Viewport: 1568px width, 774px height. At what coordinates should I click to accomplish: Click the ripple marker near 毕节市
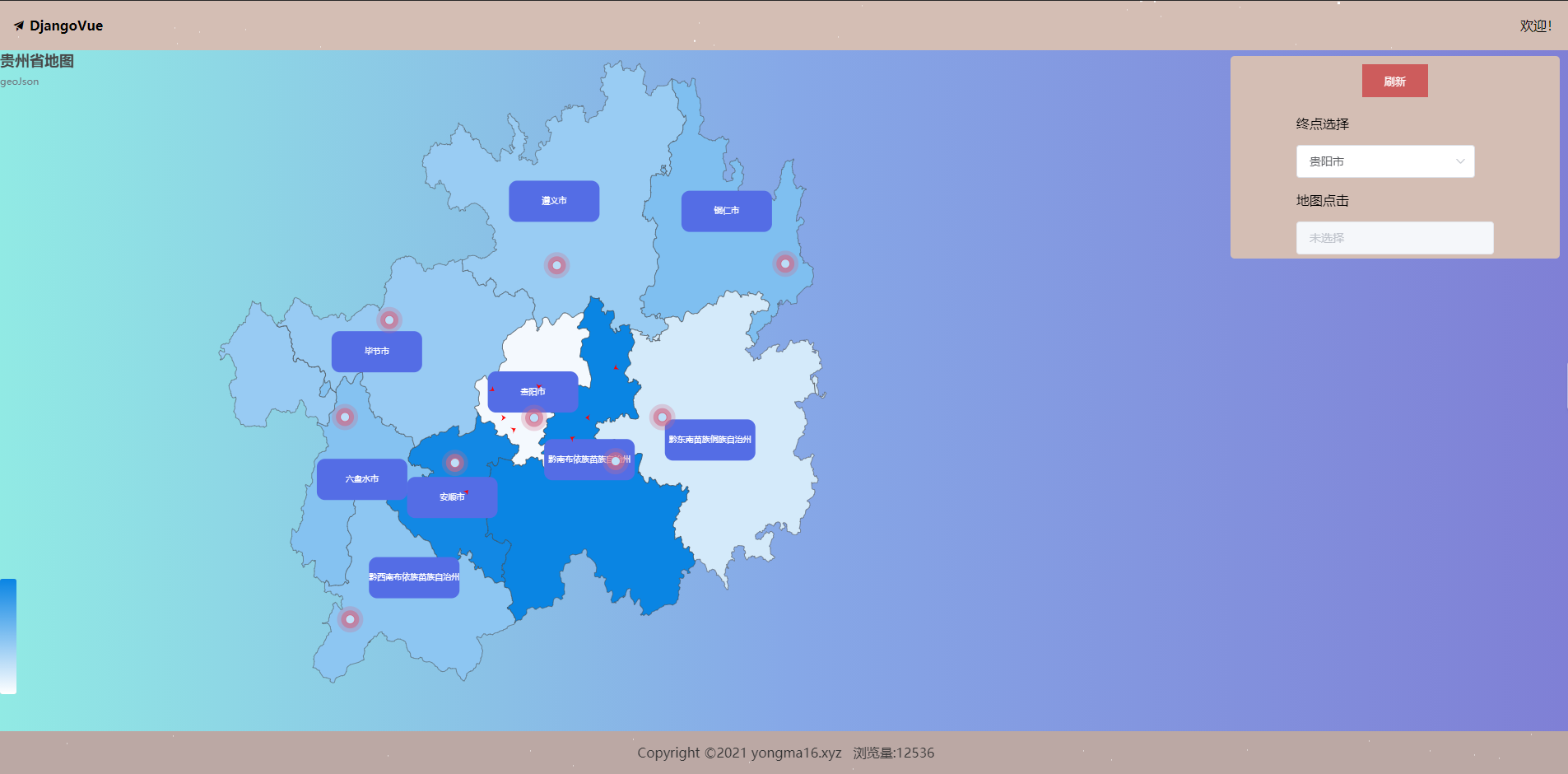tap(389, 319)
